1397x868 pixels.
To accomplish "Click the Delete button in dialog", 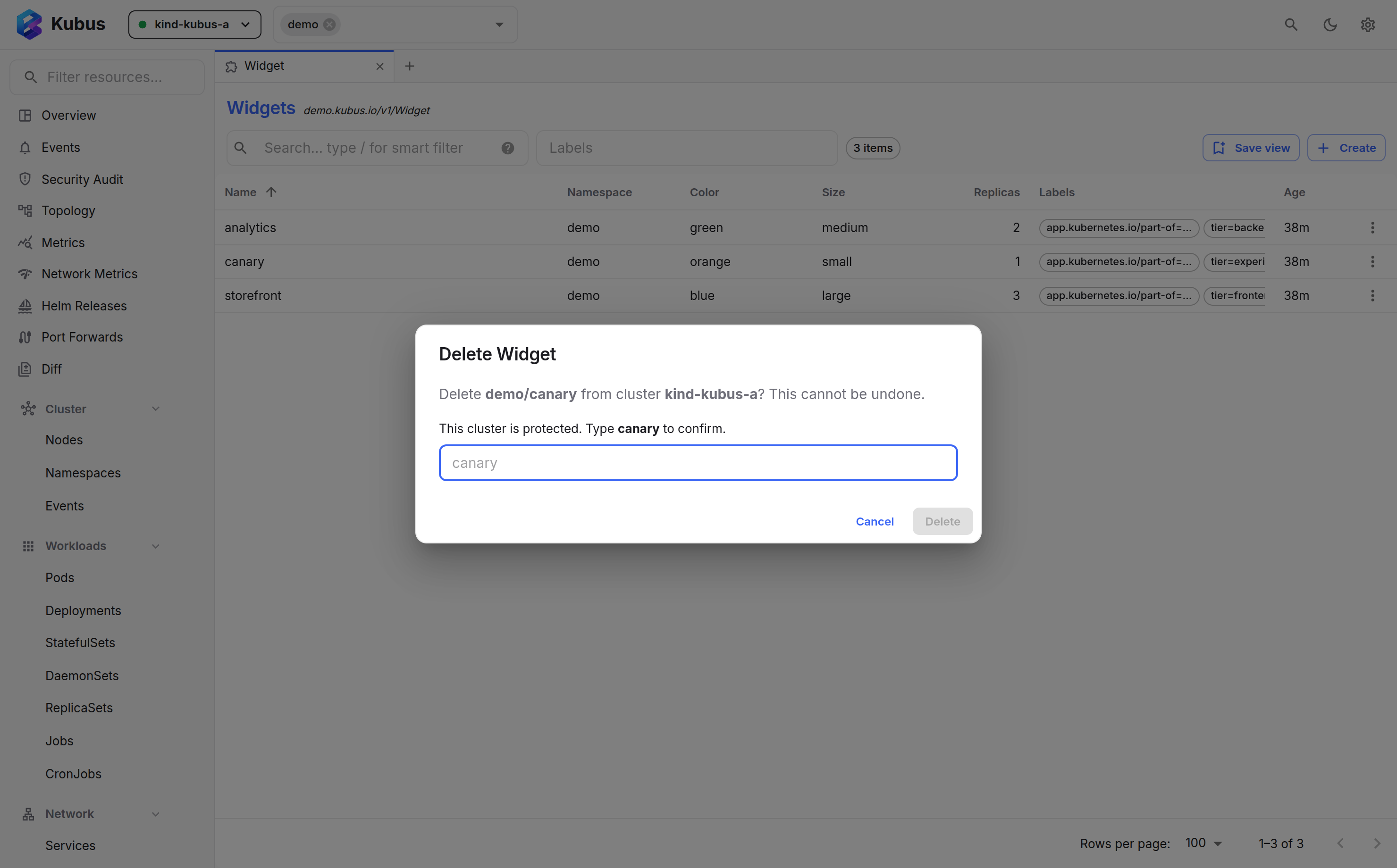I will [x=942, y=521].
